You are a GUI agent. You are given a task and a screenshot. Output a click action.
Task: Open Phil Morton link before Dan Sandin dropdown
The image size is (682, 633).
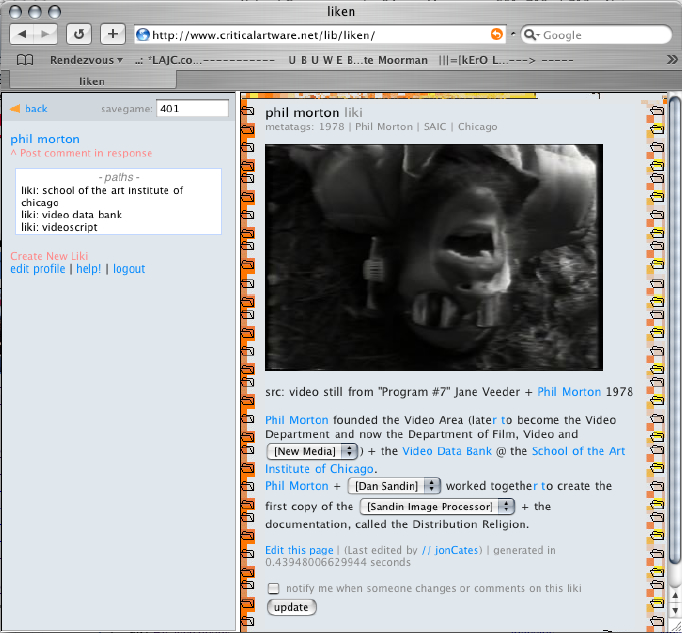[x=297, y=486]
